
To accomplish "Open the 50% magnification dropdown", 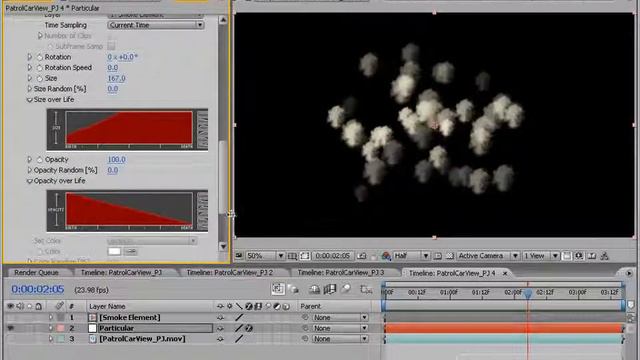I will click(x=264, y=256).
